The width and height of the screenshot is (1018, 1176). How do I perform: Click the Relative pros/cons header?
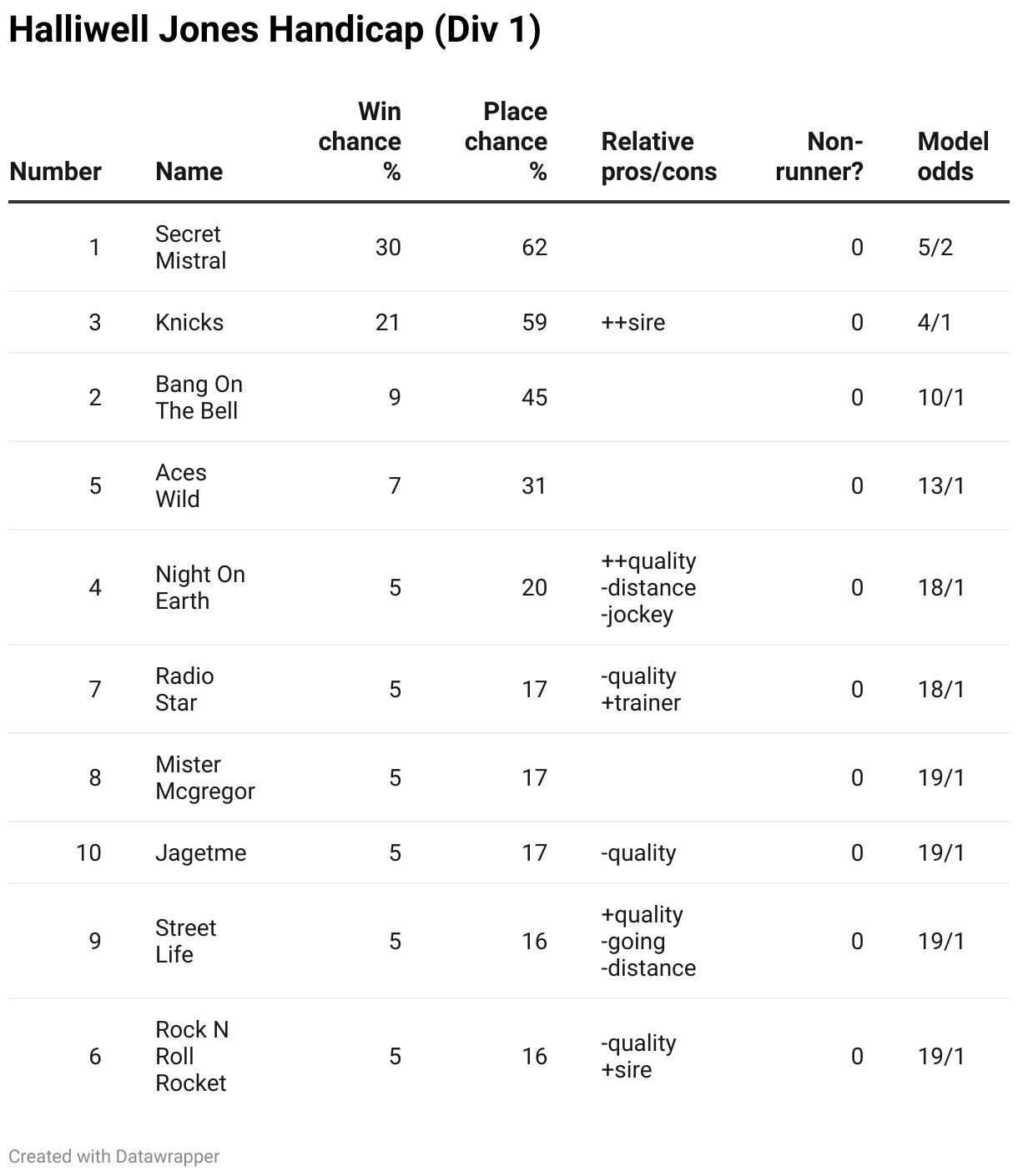click(659, 156)
